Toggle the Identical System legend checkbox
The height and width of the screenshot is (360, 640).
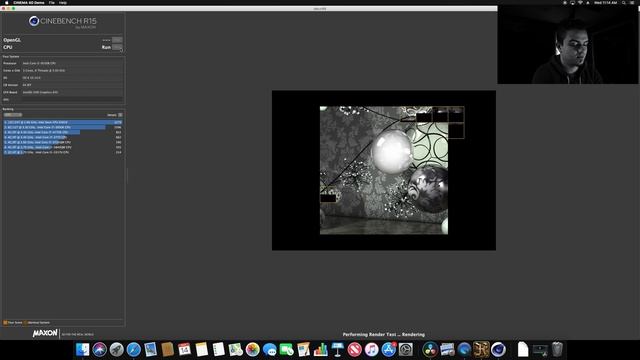[x=25, y=322]
